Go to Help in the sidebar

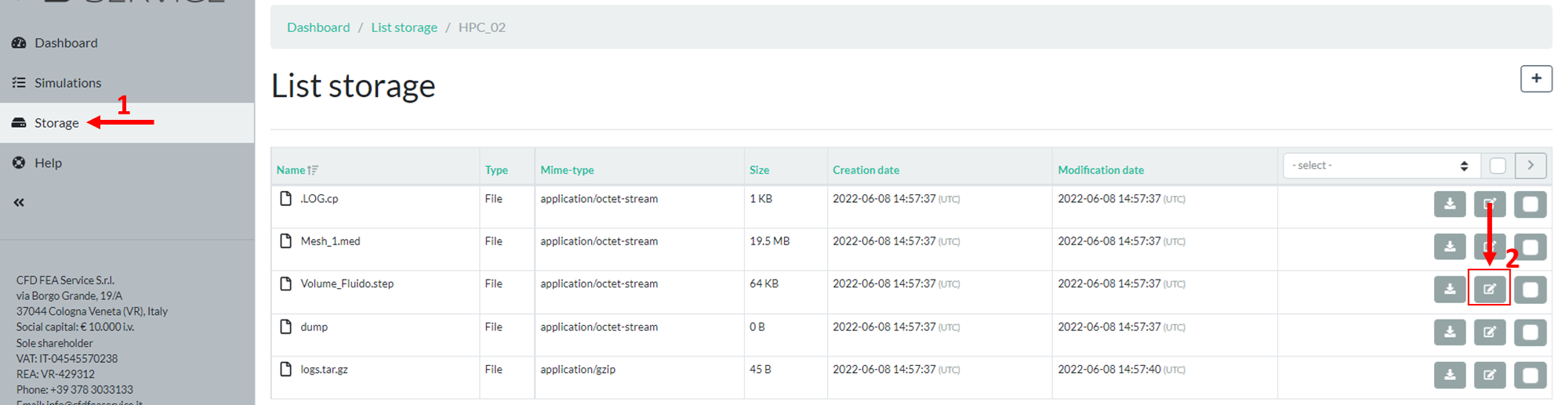[x=48, y=163]
